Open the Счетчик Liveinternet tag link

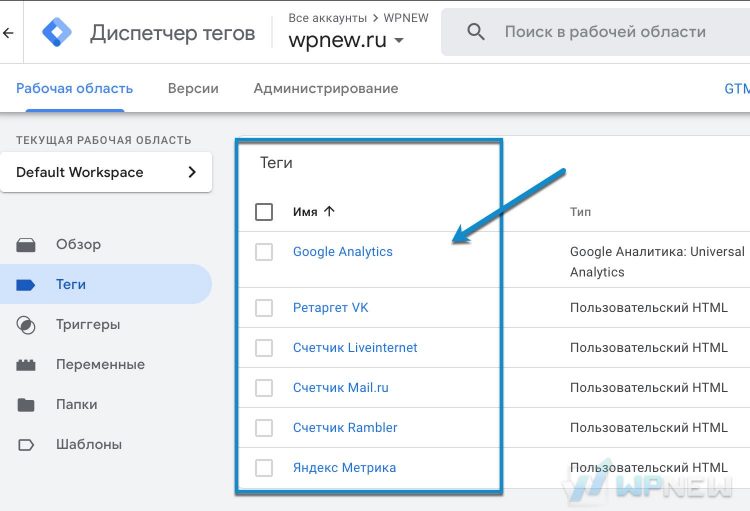click(x=355, y=348)
